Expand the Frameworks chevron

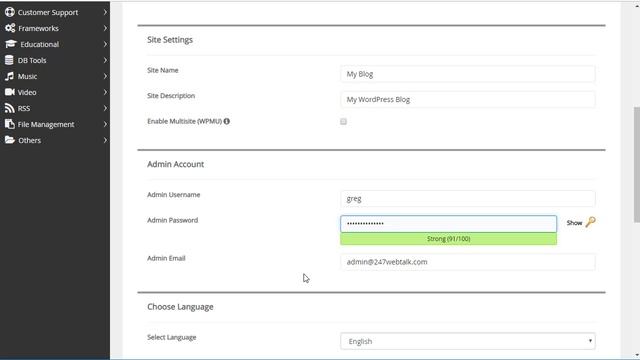[105, 28]
